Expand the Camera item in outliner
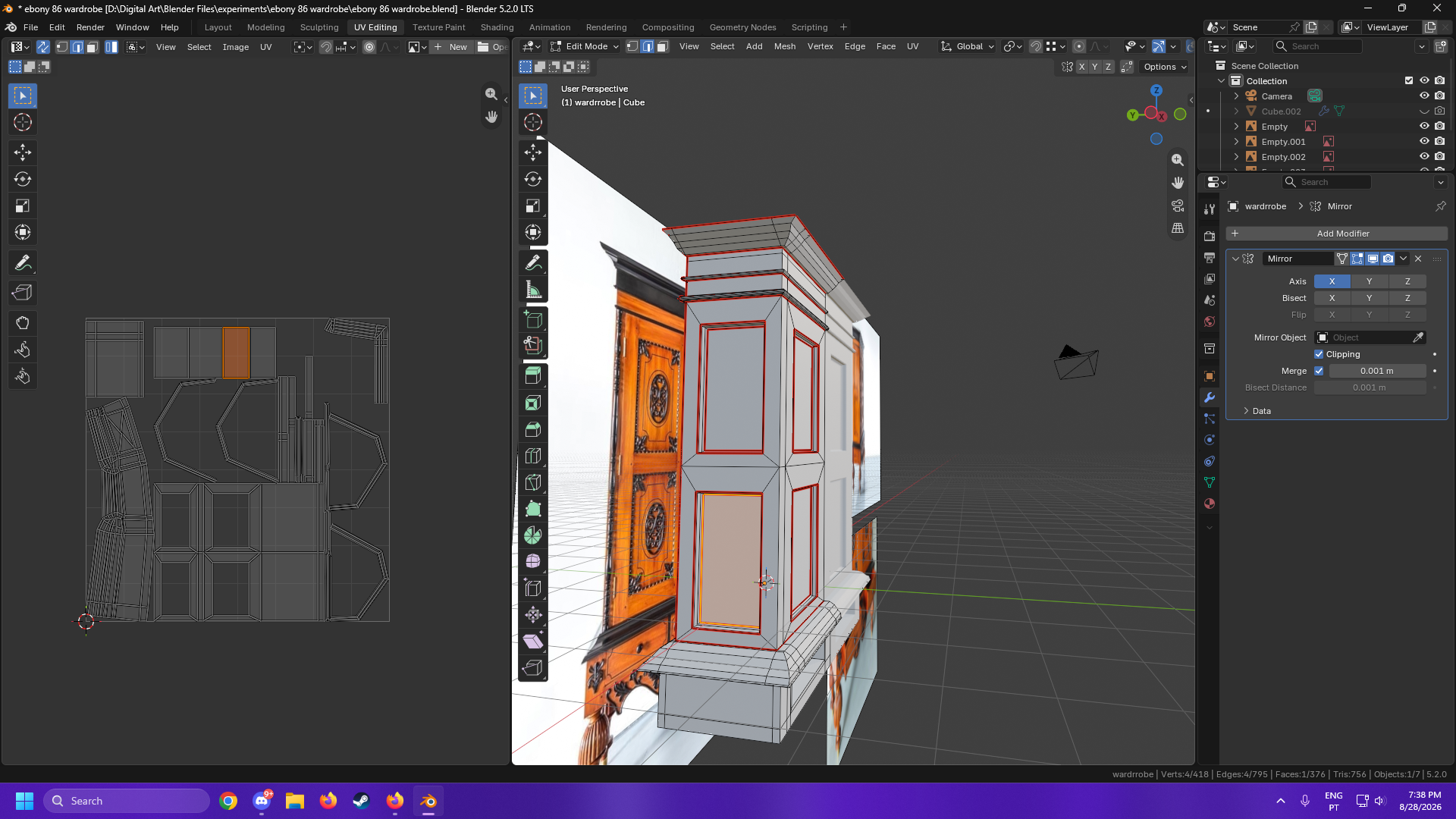The width and height of the screenshot is (1456, 819). pos(1236,96)
